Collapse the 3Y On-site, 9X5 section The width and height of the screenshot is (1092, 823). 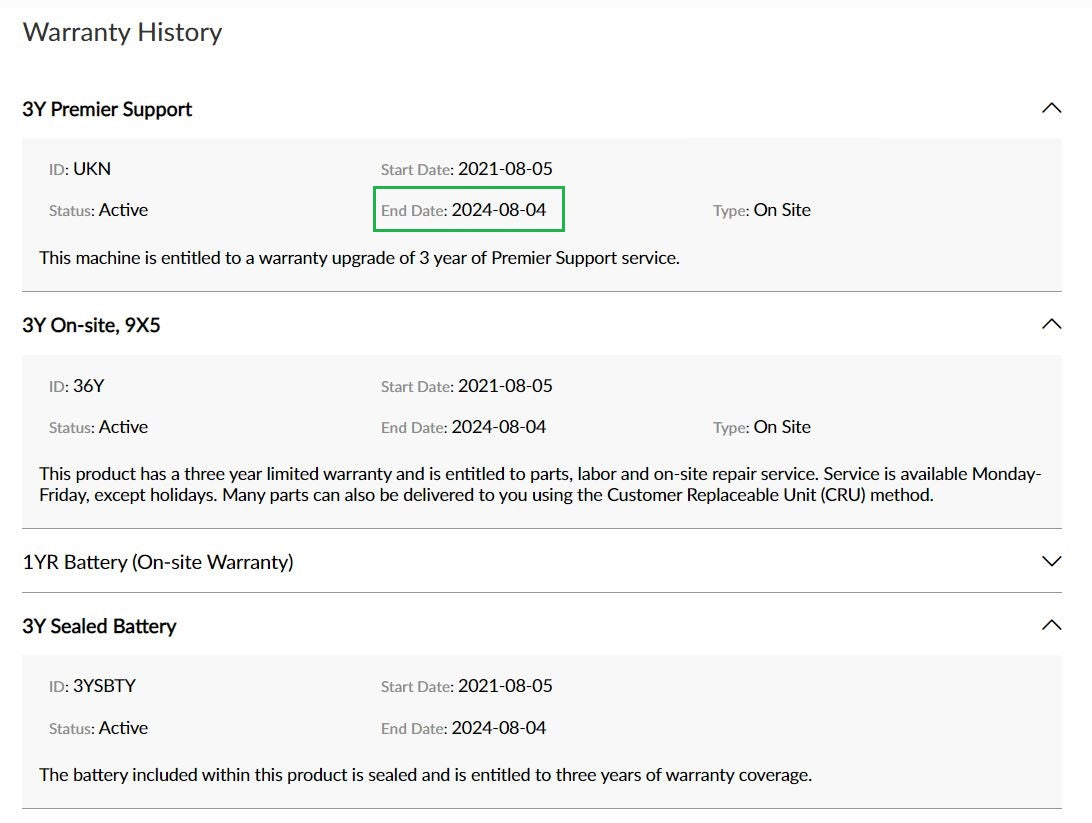pos(1050,323)
